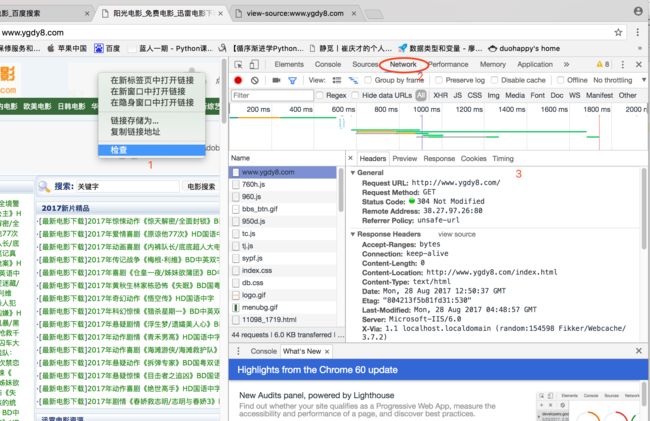Open the Memory tab

pyautogui.click(x=492, y=64)
